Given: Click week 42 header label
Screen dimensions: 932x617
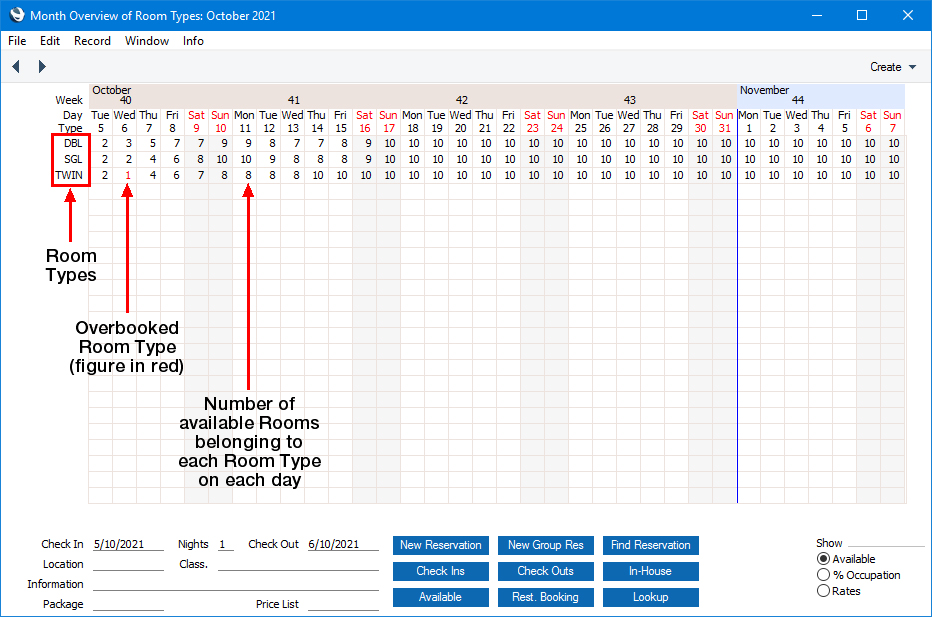Looking at the screenshot, I should tap(462, 100).
